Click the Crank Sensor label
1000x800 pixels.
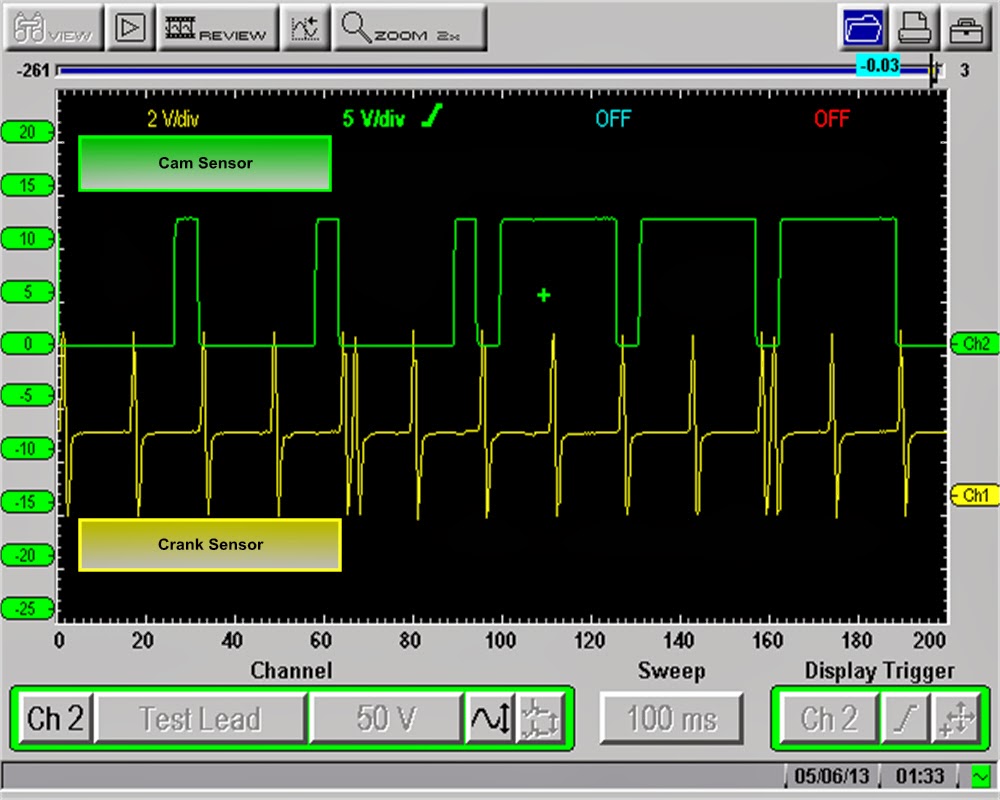click(209, 545)
